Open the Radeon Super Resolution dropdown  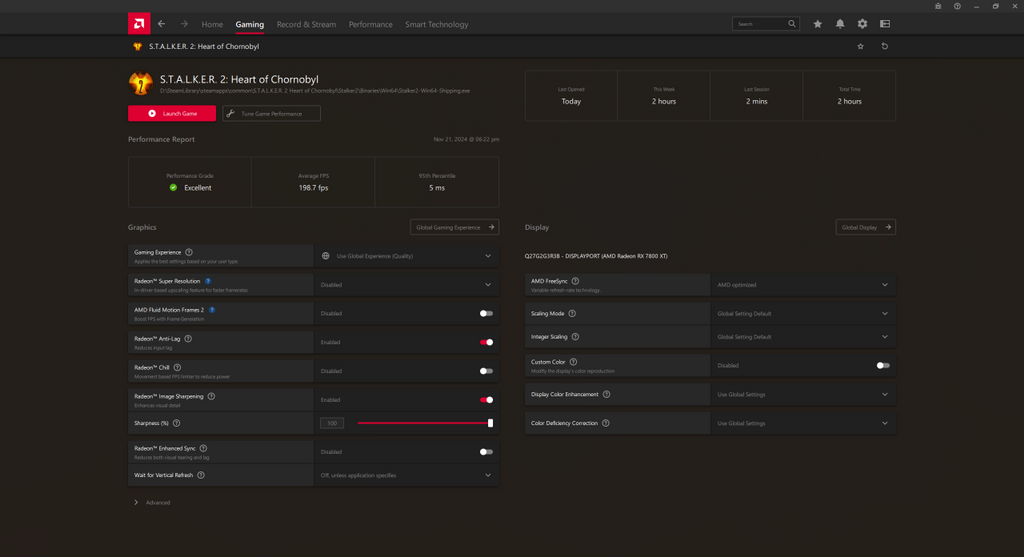488,285
